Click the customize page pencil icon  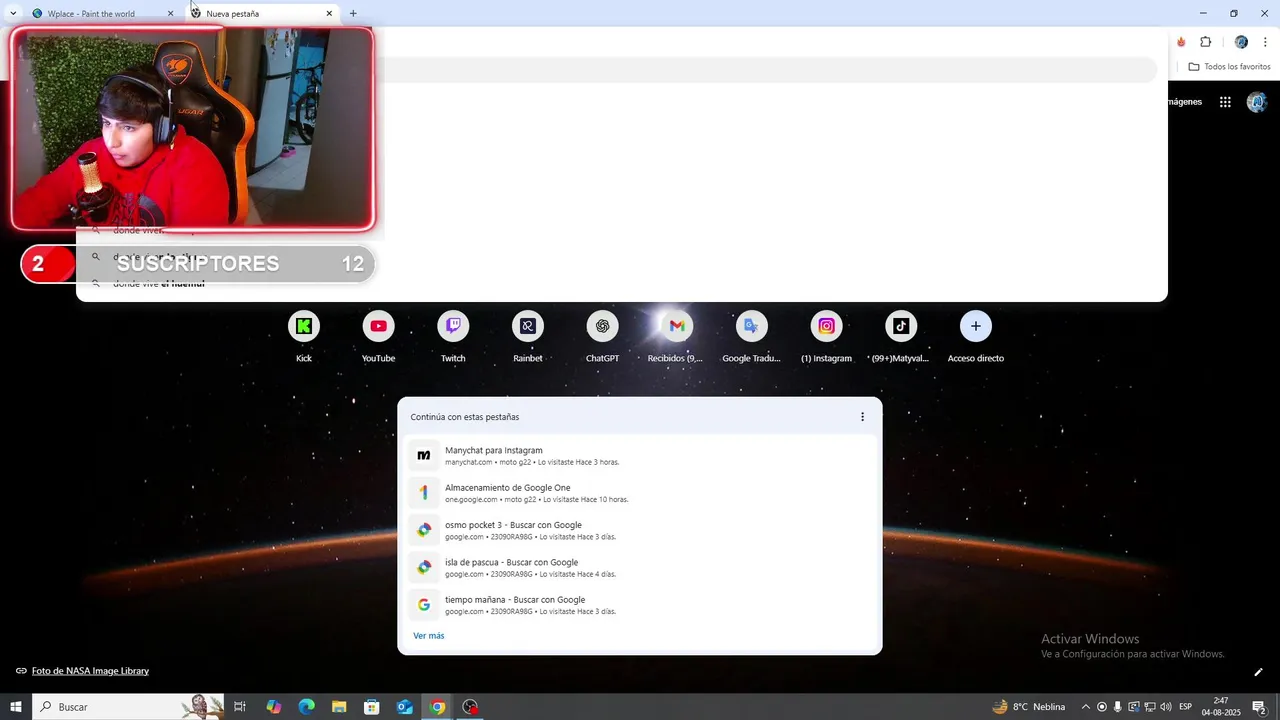(x=1258, y=672)
